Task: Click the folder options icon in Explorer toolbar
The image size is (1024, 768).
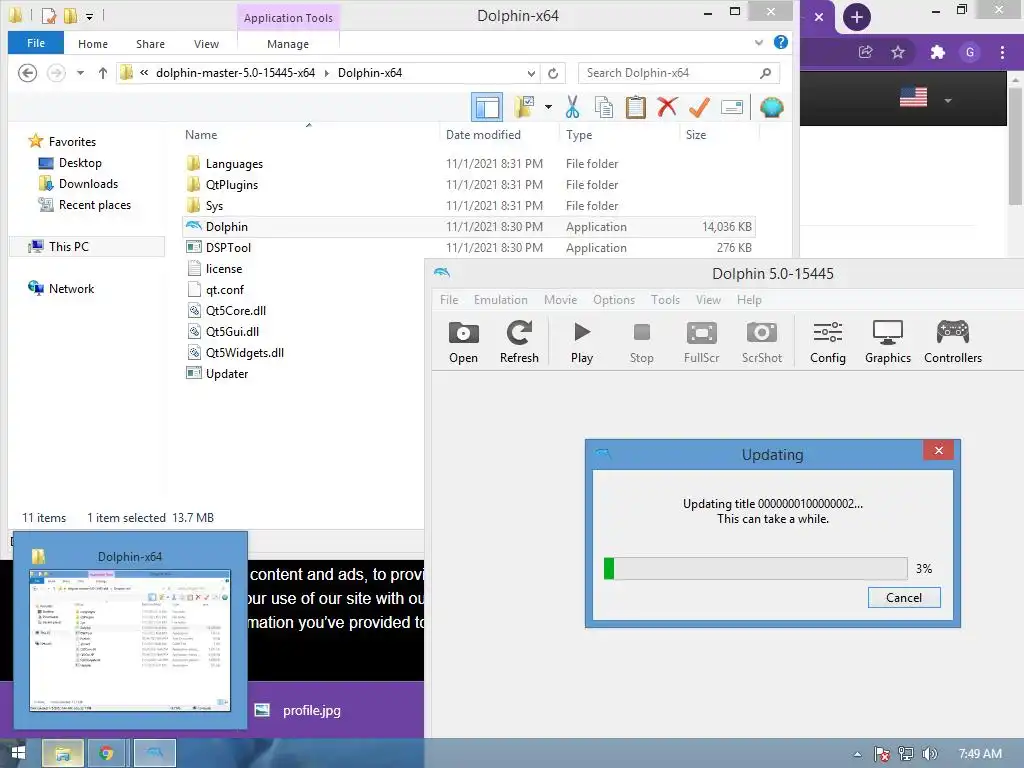Action: (x=524, y=107)
